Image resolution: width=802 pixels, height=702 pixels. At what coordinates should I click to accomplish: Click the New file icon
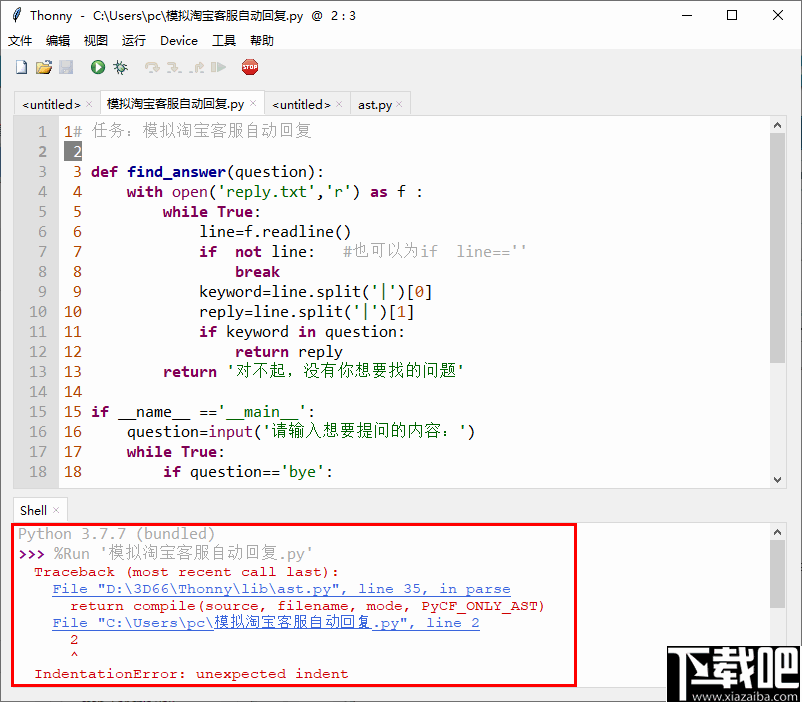click(21, 67)
